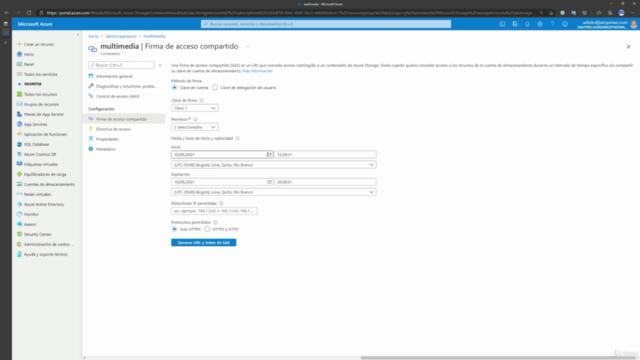This screenshot has width=640, height=360.
Task: Open help question mark icon
Action: tap(552, 24)
